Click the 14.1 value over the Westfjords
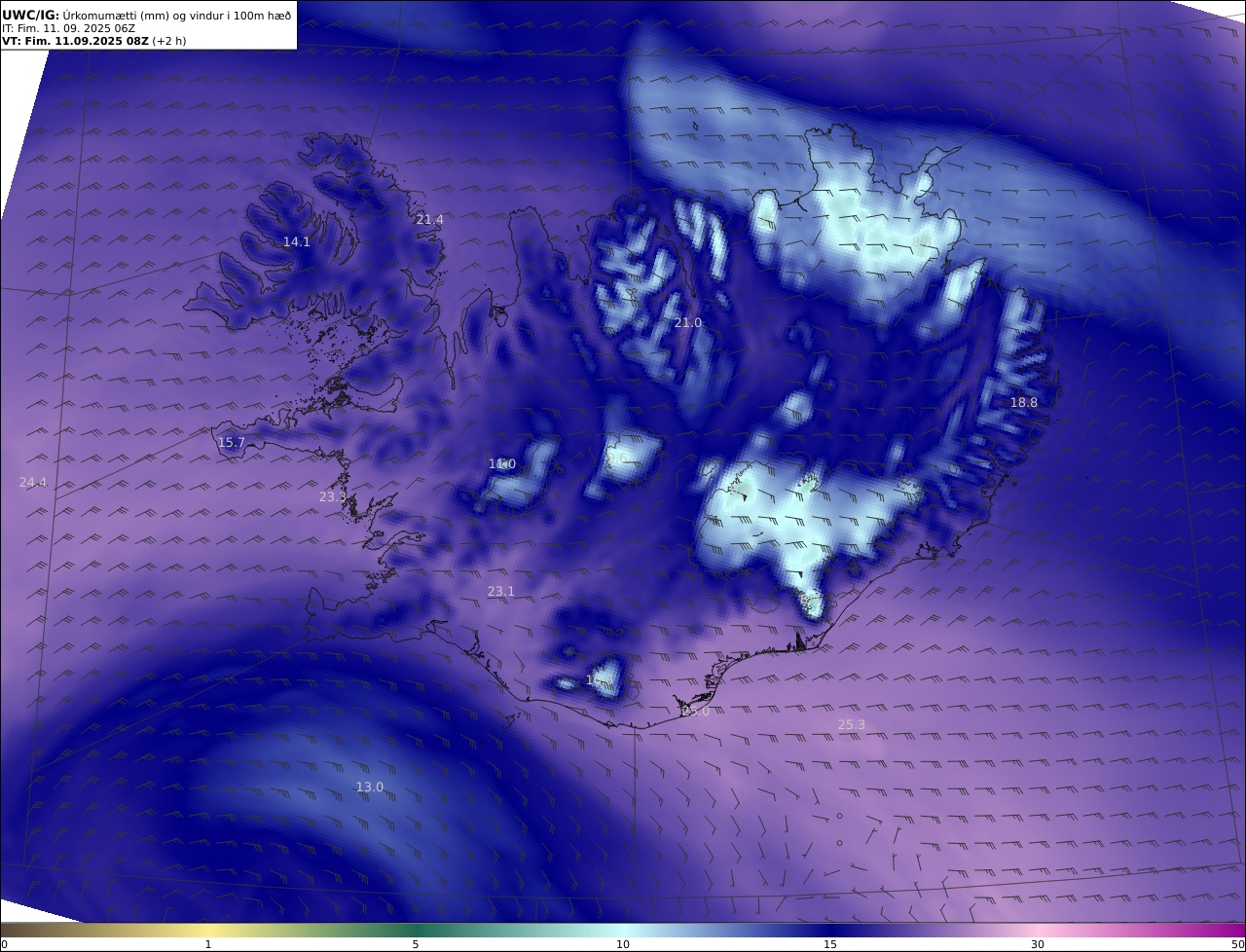 pyautogui.click(x=297, y=241)
